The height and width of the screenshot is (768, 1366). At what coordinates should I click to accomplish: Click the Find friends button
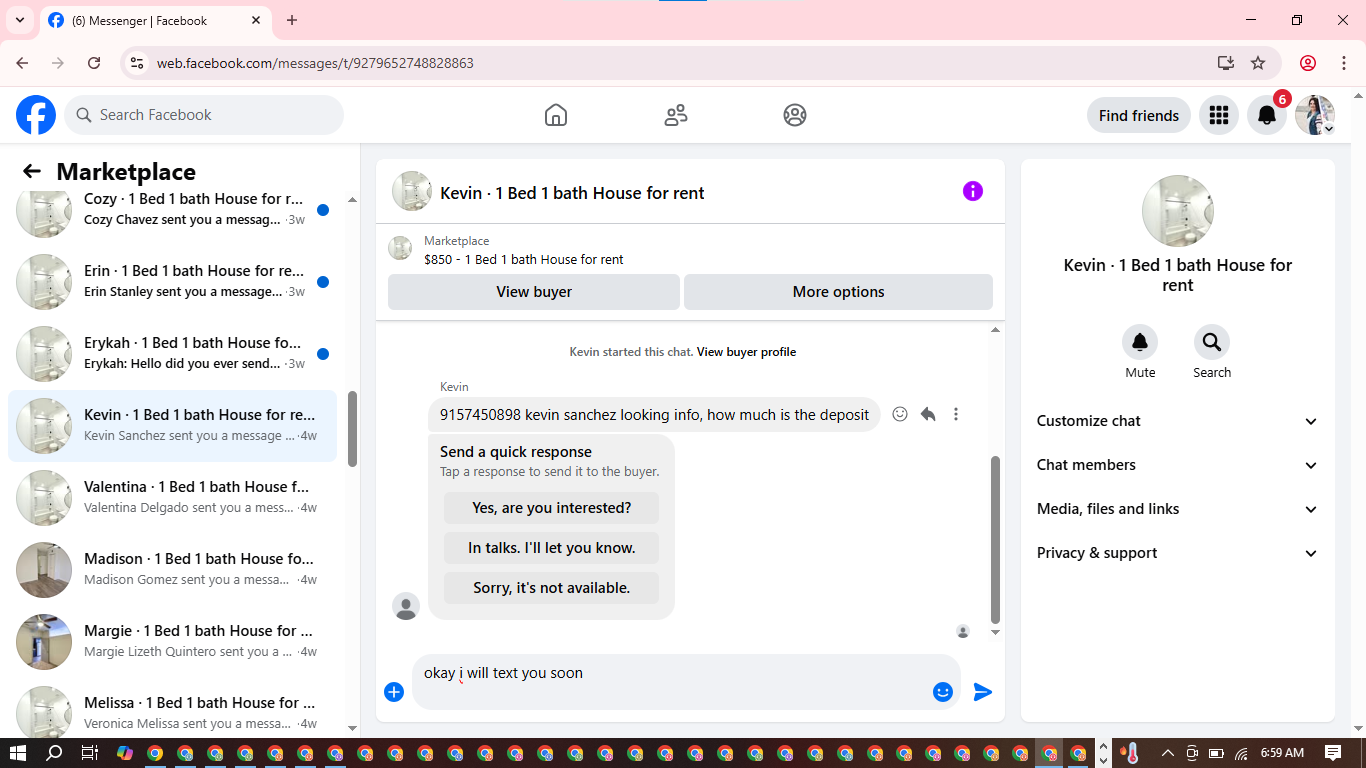(1139, 115)
